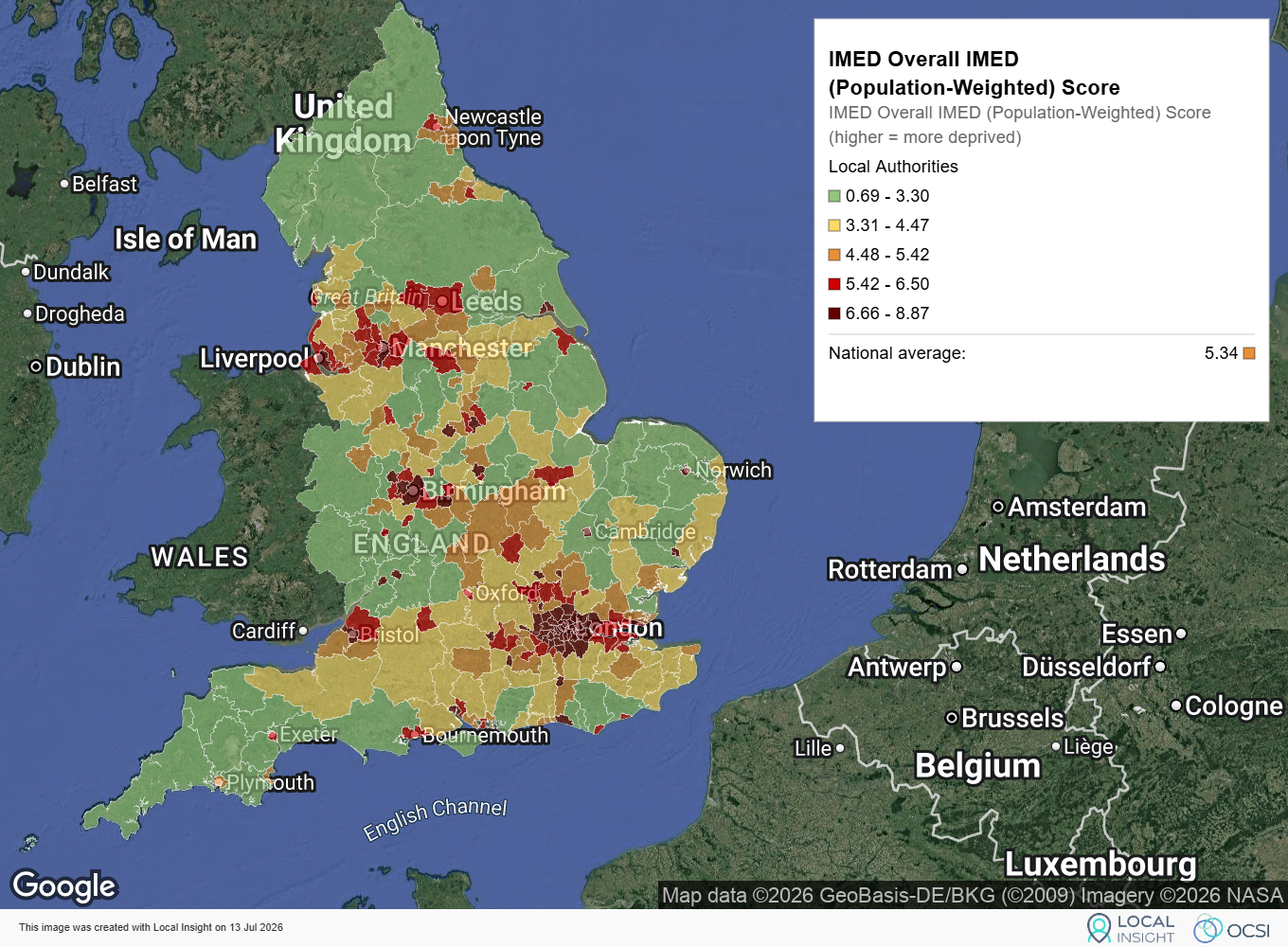Image resolution: width=1288 pixels, height=947 pixels.
Task: Click the '5.42 - 6.50' range label
Action: [x=887, y=284]
